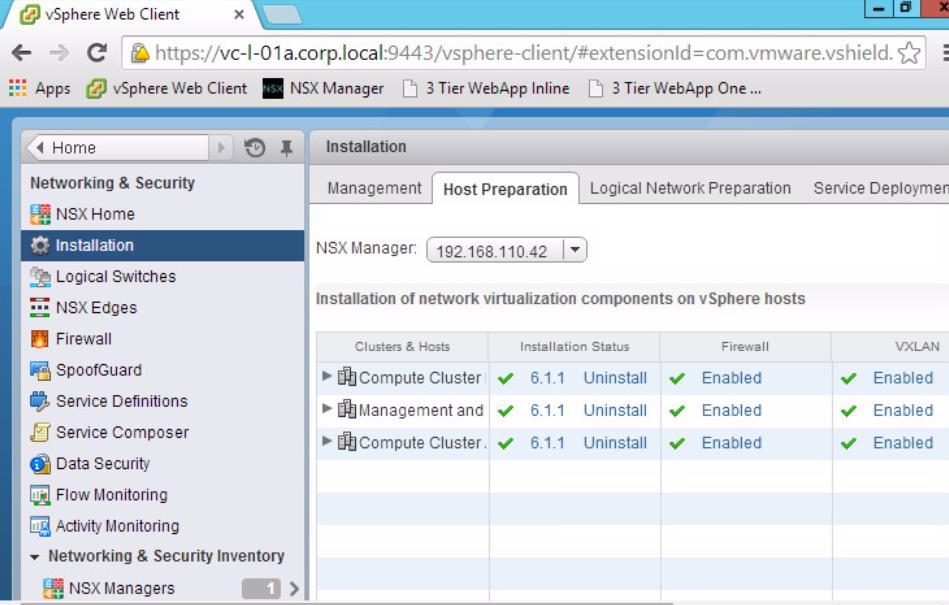
Task: Click the certificate warning lock icon
Action: pos(140,53)
